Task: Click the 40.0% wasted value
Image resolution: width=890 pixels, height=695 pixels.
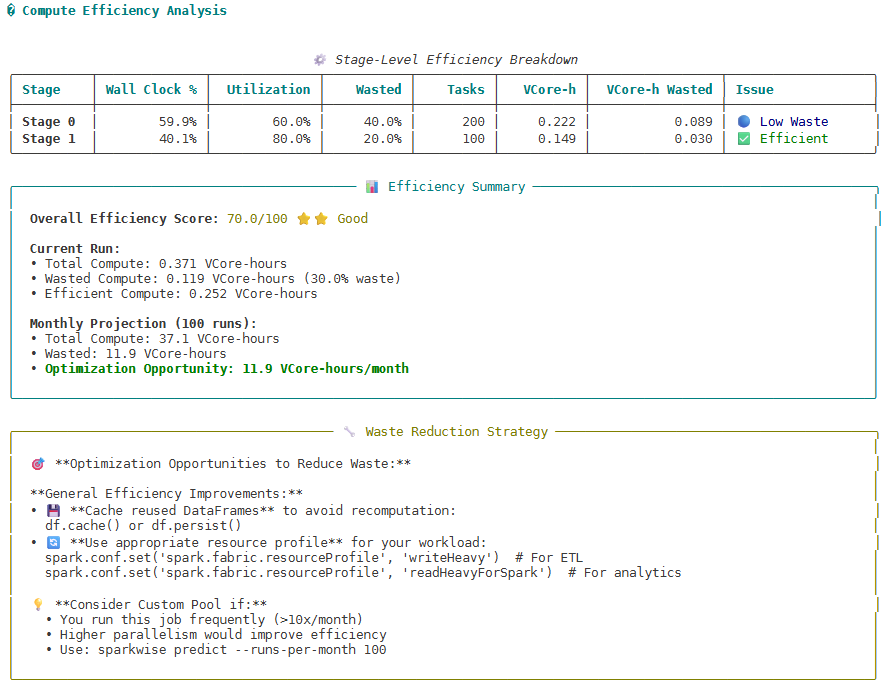Action: [383, 122]
